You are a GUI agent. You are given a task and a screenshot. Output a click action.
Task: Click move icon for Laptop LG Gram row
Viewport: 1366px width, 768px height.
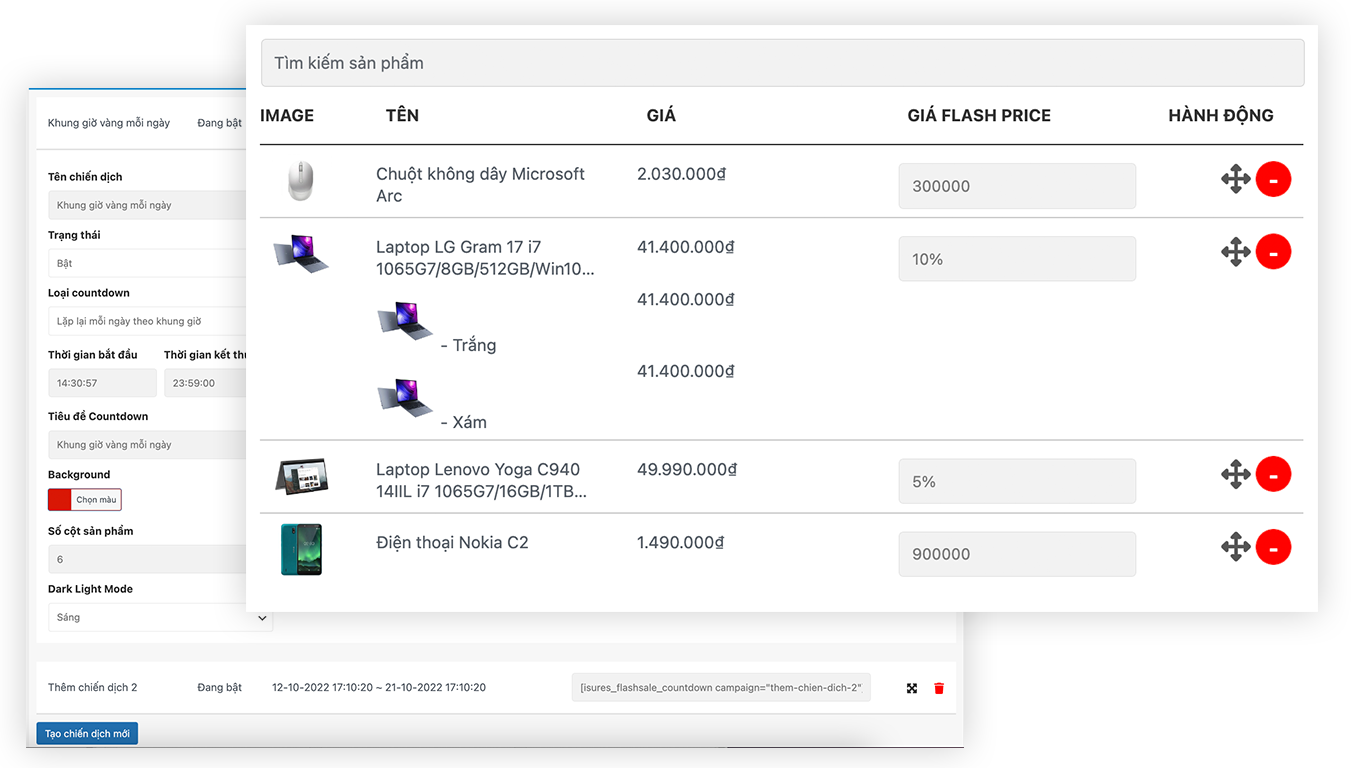click(x=1236, y=252)
